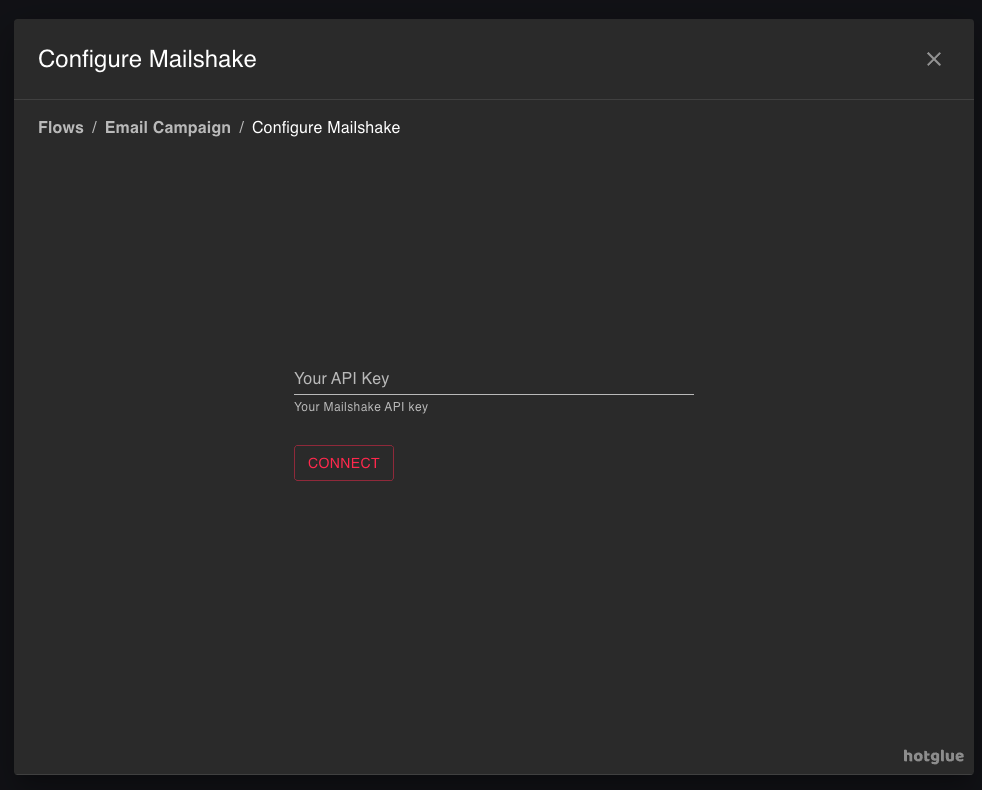The image size is (982, 790).
Task: Click the 'Your Mailshake API key' helper text
Action: [x=361, y=407]
